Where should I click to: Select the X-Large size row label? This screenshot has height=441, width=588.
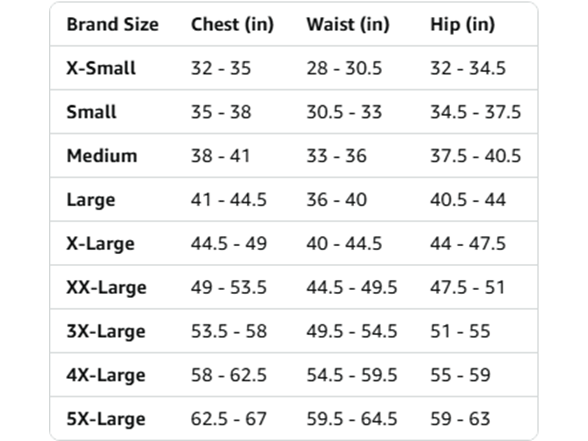(x=100, y=244)
